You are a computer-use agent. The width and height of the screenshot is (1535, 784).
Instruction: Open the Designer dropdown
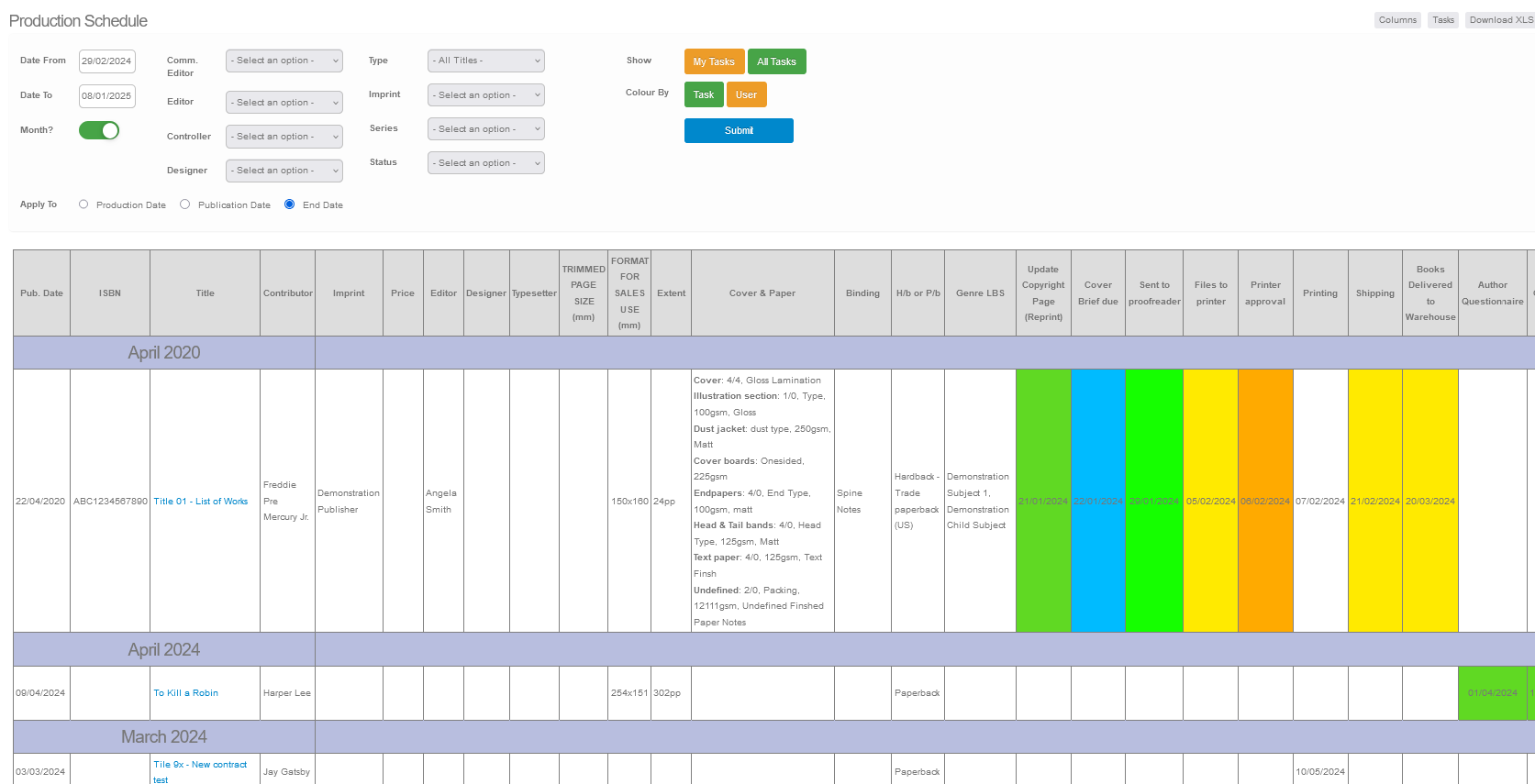click(284, 171)
